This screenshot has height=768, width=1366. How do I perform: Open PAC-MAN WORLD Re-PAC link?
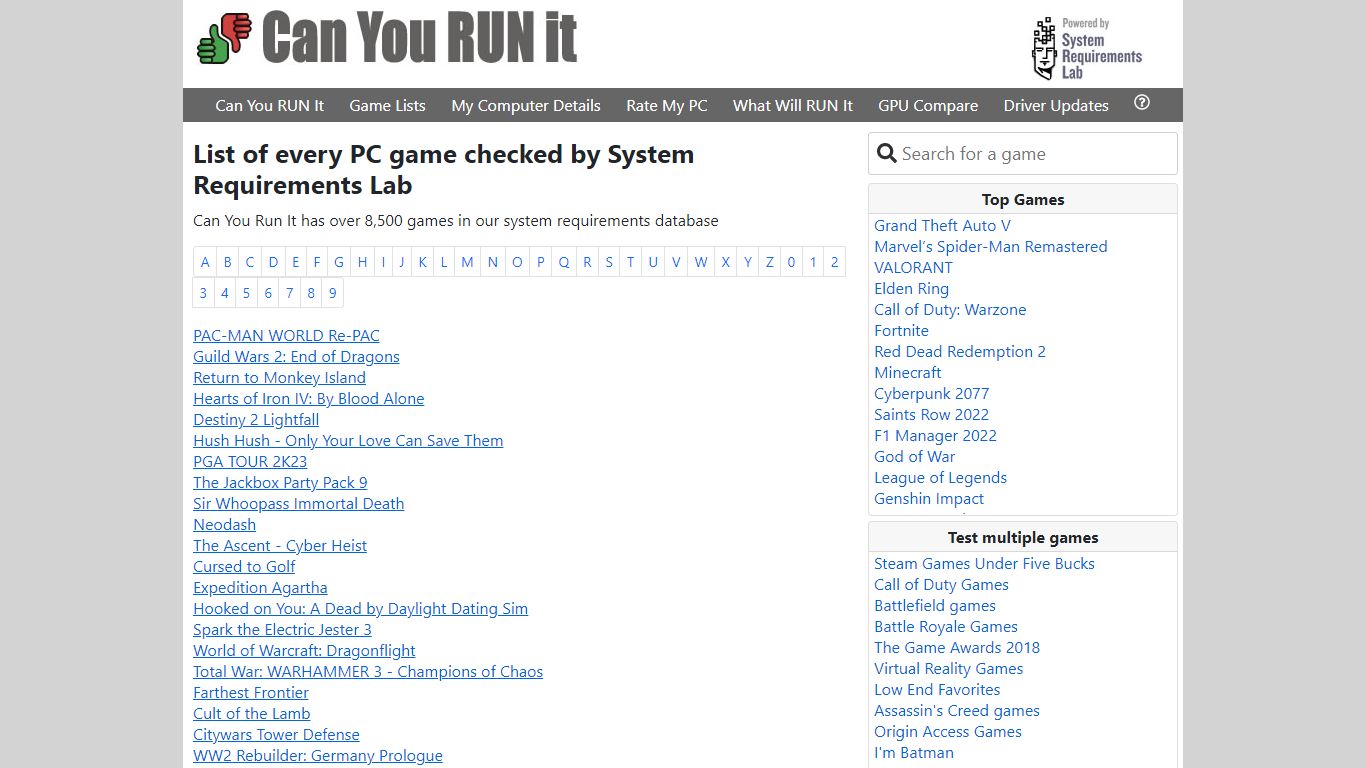point(286,335)
